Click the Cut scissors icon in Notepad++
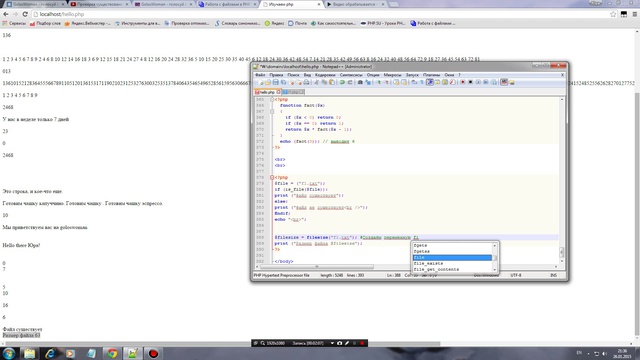The height and width of the screenshot is (360, 640). click(317, 82)
